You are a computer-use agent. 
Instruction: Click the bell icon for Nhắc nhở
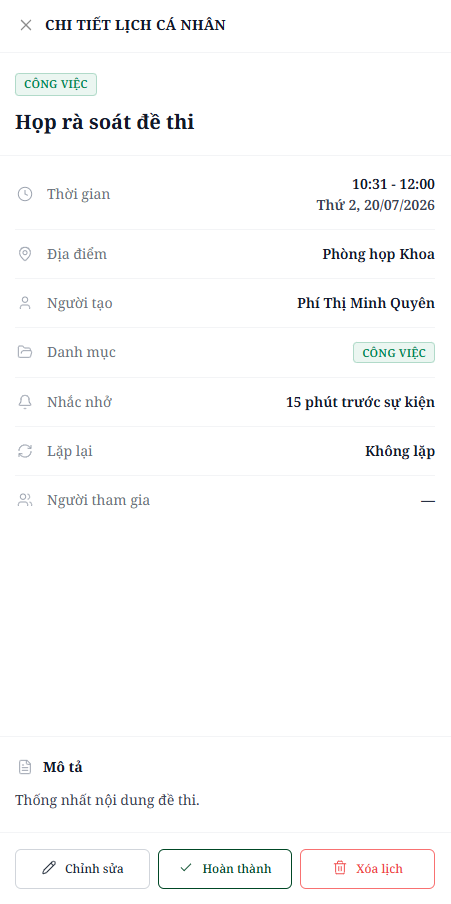25,402
